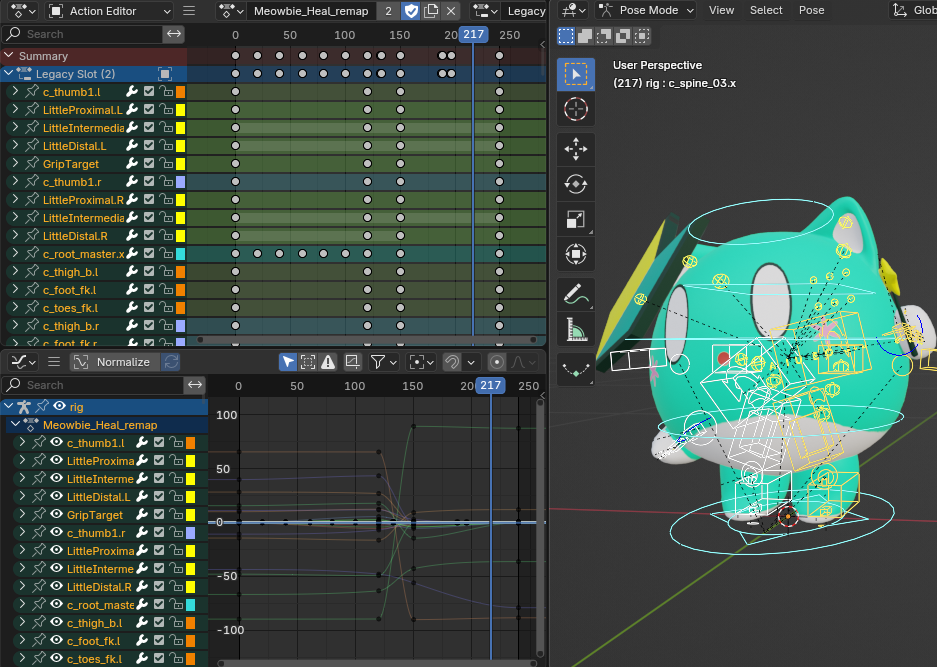Click the swap arrows icon next to Action Editor search

174,34
